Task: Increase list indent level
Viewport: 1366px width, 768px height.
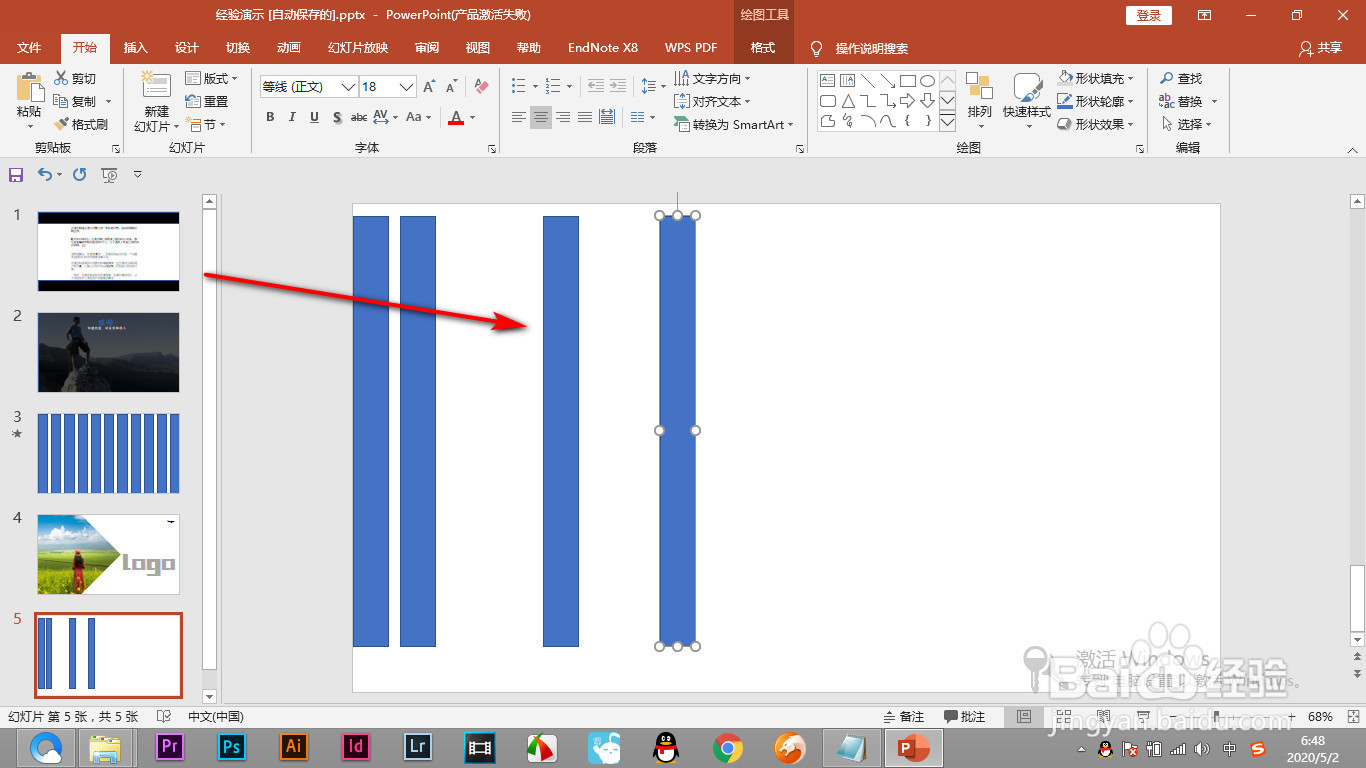Action: (x=618, y=87)
